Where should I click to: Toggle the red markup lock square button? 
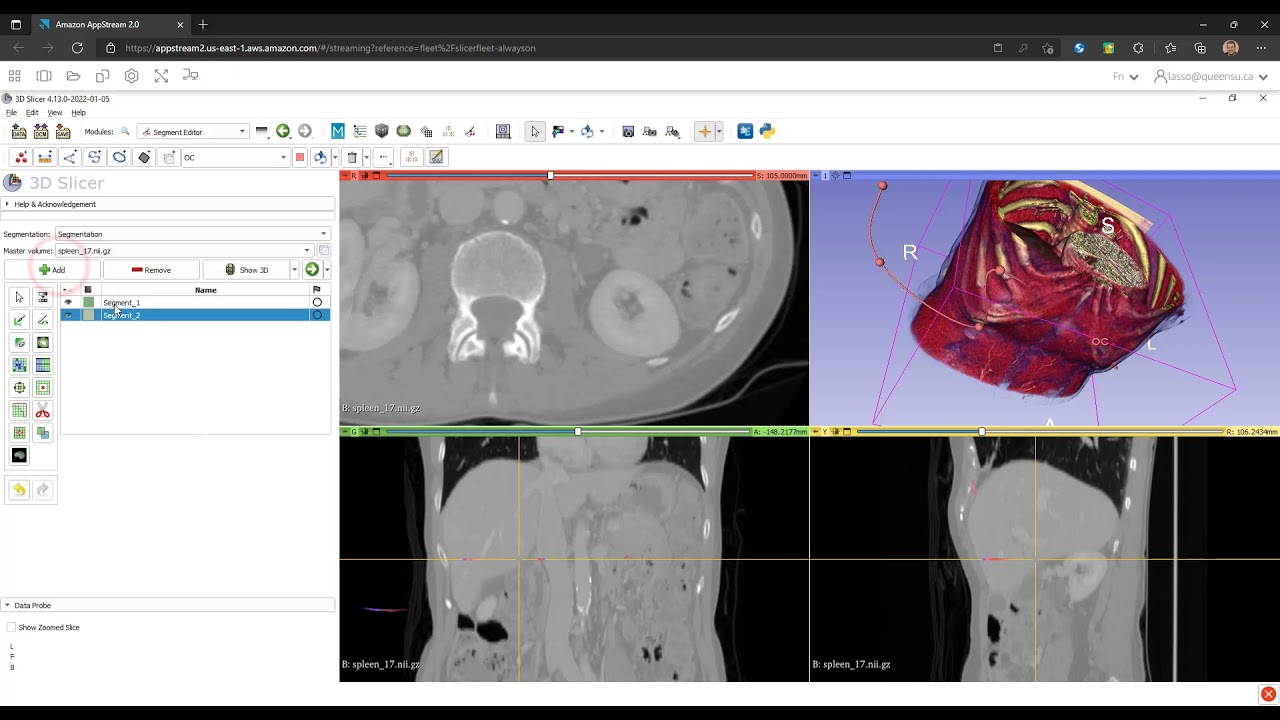[299, 157]
